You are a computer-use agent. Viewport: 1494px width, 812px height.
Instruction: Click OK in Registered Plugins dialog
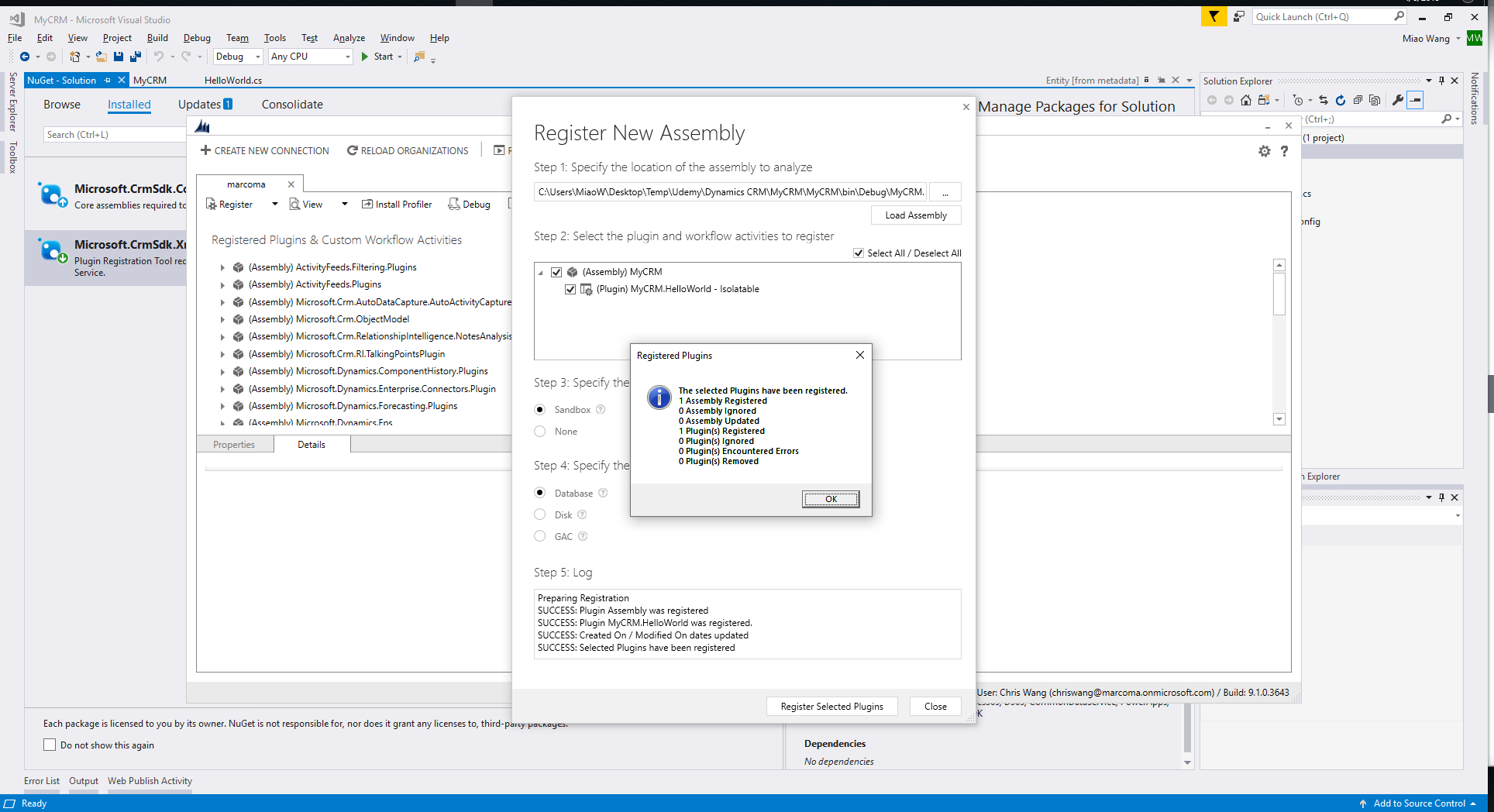coord(831,499)
